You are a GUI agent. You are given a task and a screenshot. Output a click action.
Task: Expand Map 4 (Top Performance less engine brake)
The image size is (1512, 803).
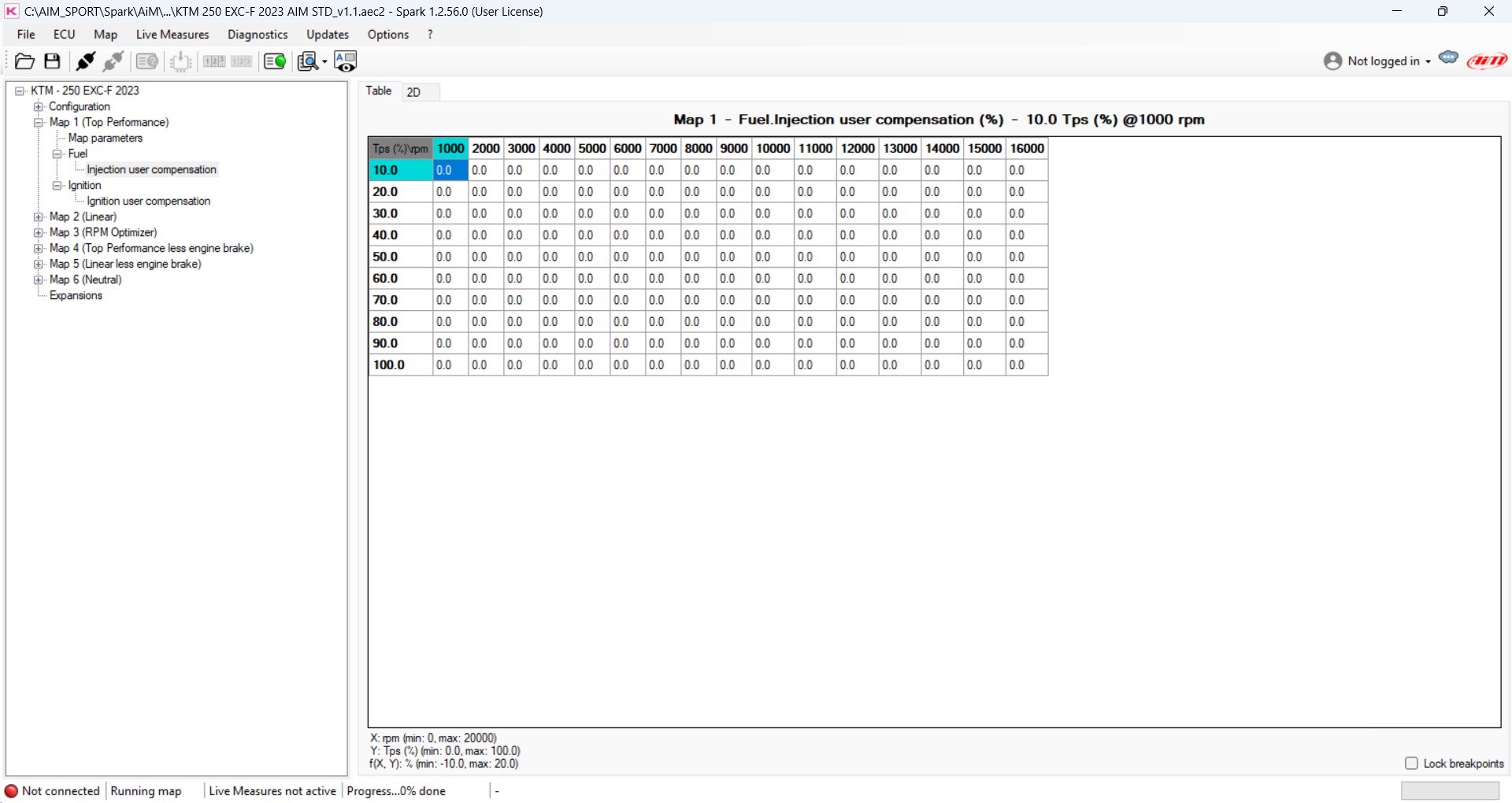tap(38, 249)
